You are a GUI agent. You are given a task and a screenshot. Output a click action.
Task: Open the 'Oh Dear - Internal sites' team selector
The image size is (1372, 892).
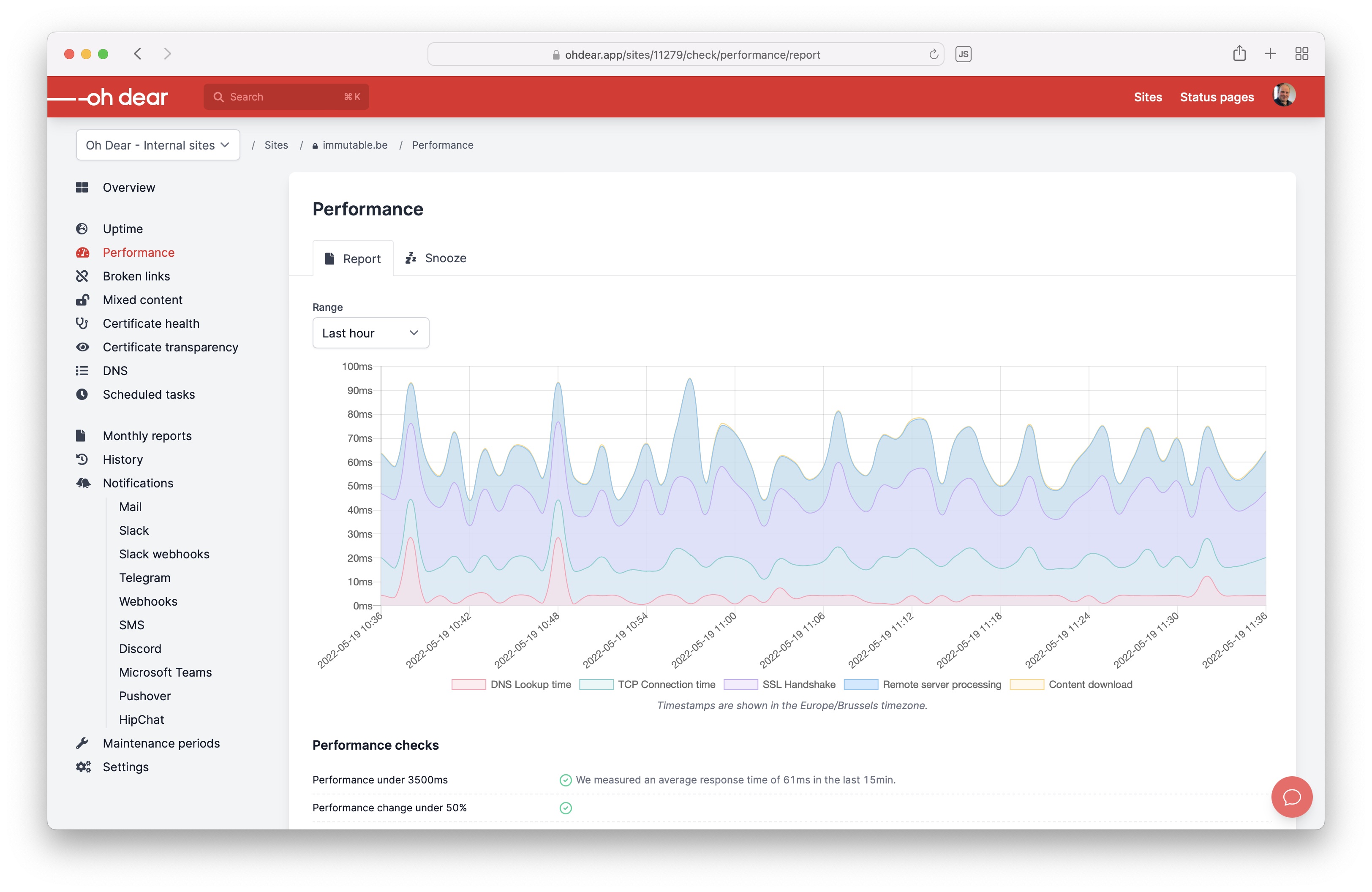[x=158, y=145]
